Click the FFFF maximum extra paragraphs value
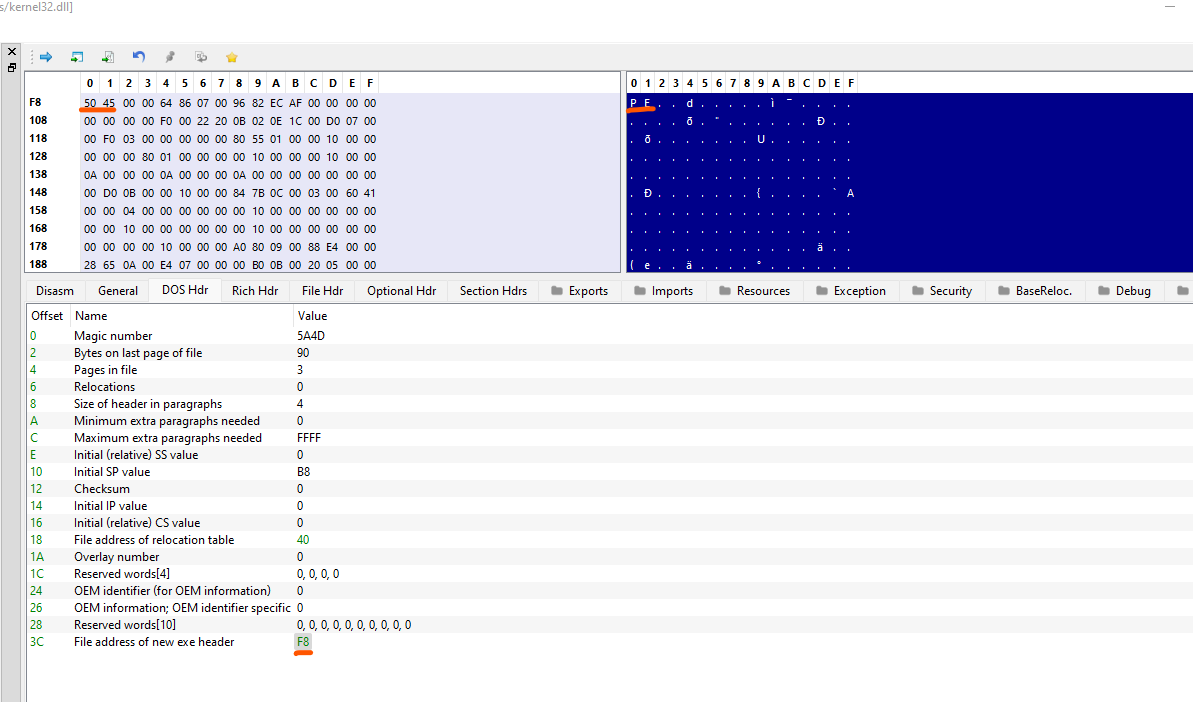The width and height of the screenshot is (1193, 702). [x=309, y=438]
